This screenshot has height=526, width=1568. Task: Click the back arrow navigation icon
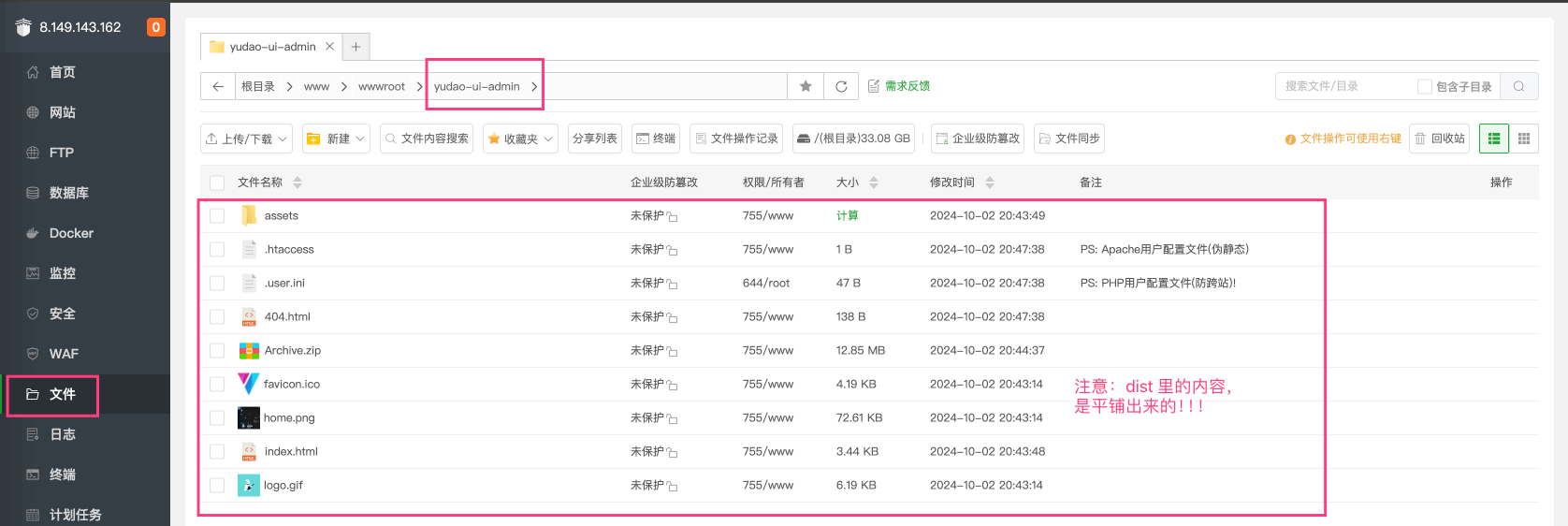click(218, 86)
